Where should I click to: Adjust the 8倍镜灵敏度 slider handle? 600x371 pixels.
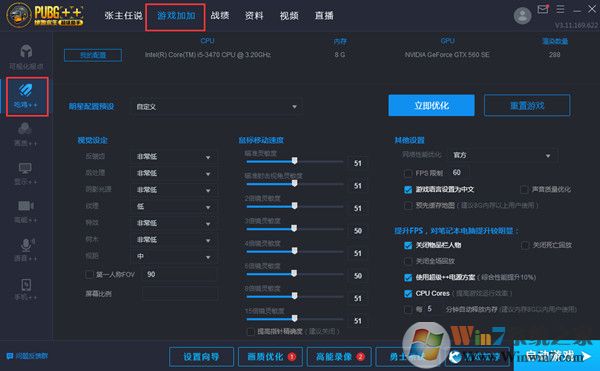pos(294,296)
